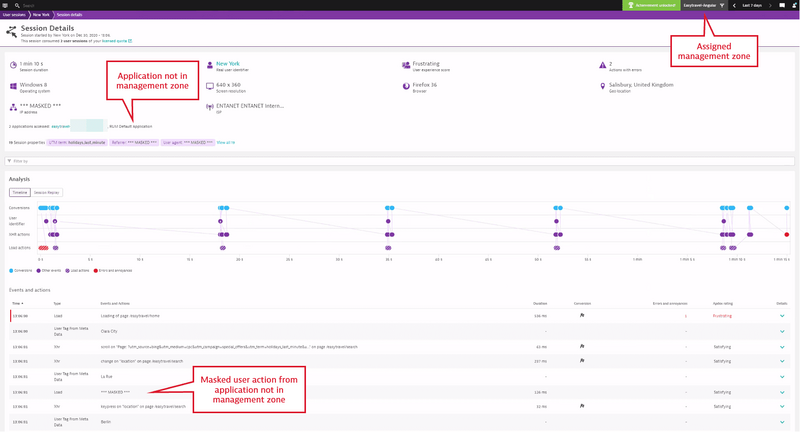Toggle the Load actions legend item

pos(77,270)
